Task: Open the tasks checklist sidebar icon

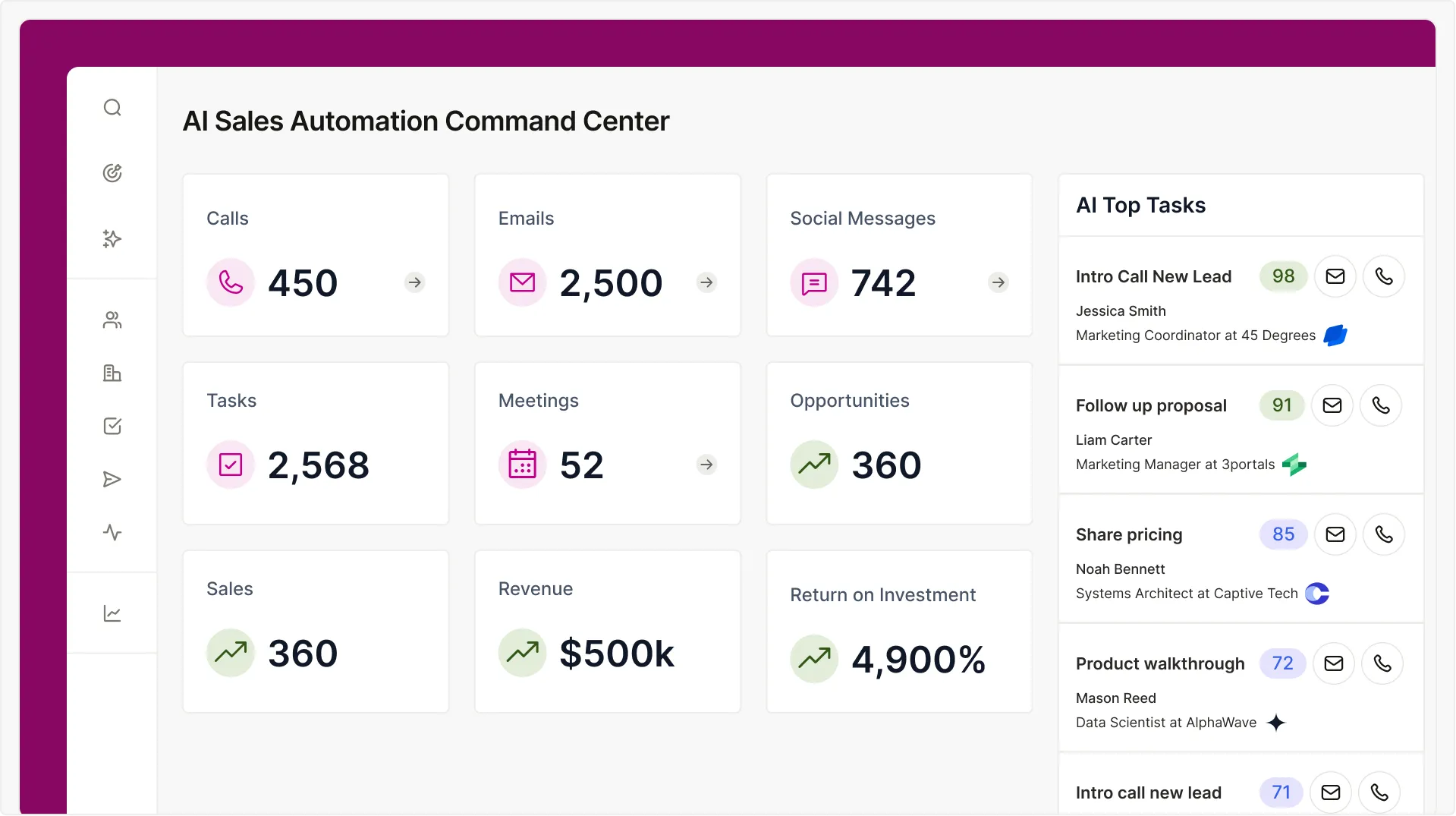Action: tap(112, 426)
